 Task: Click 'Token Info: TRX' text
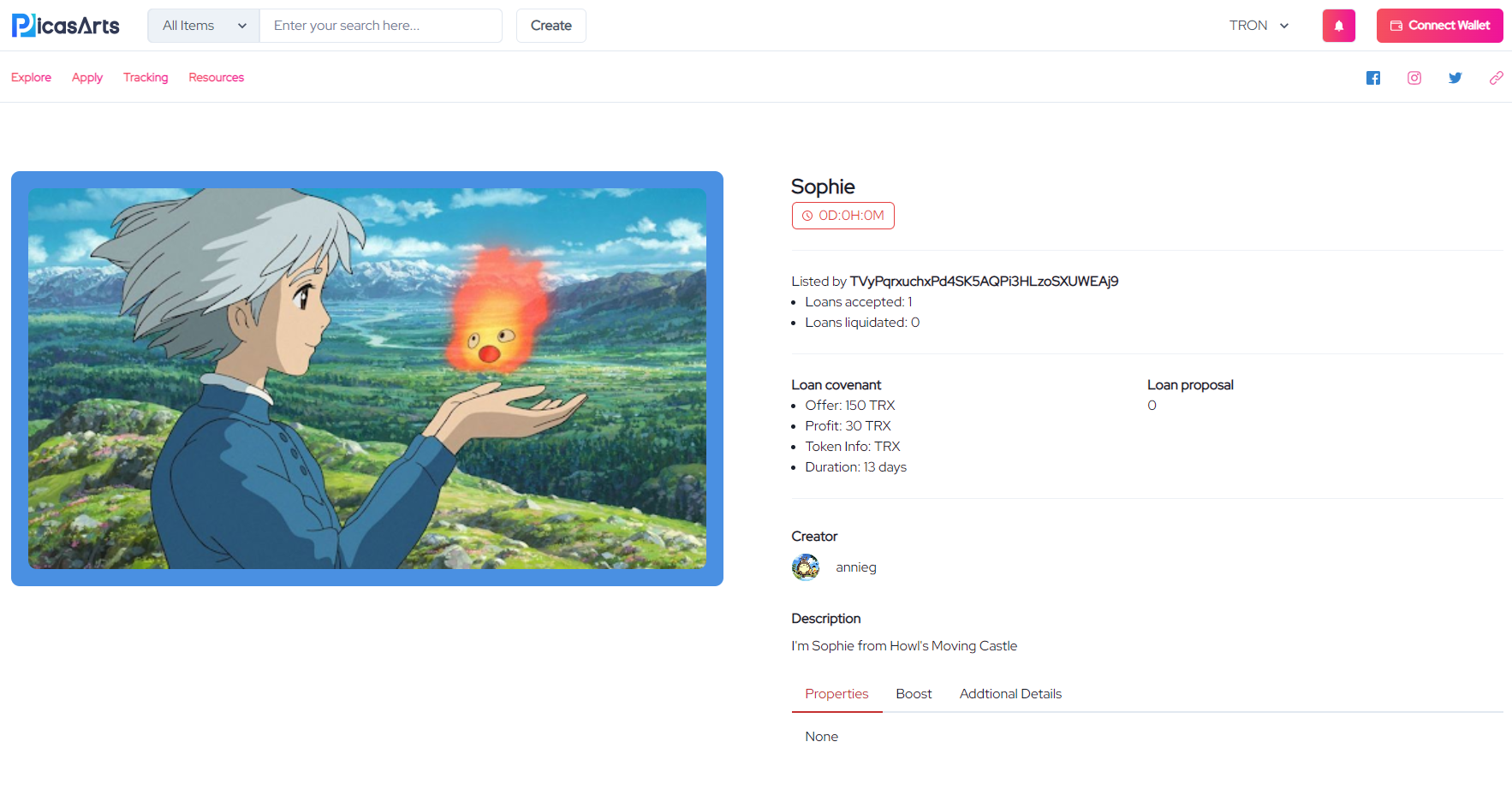853,446
